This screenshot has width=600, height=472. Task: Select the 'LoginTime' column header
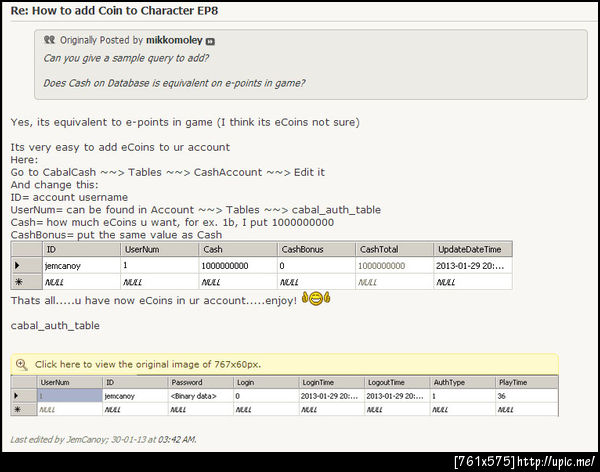tap(332, 382)
